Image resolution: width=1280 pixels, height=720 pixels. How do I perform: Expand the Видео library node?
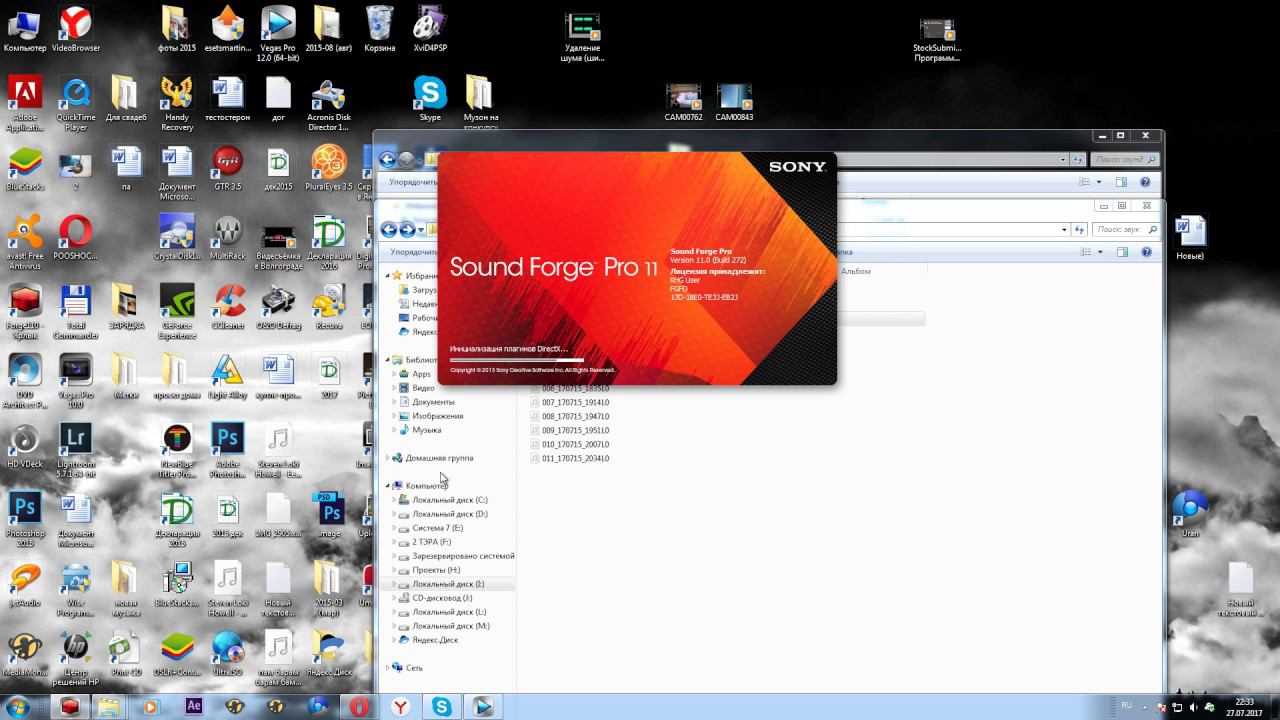(393, 388)
